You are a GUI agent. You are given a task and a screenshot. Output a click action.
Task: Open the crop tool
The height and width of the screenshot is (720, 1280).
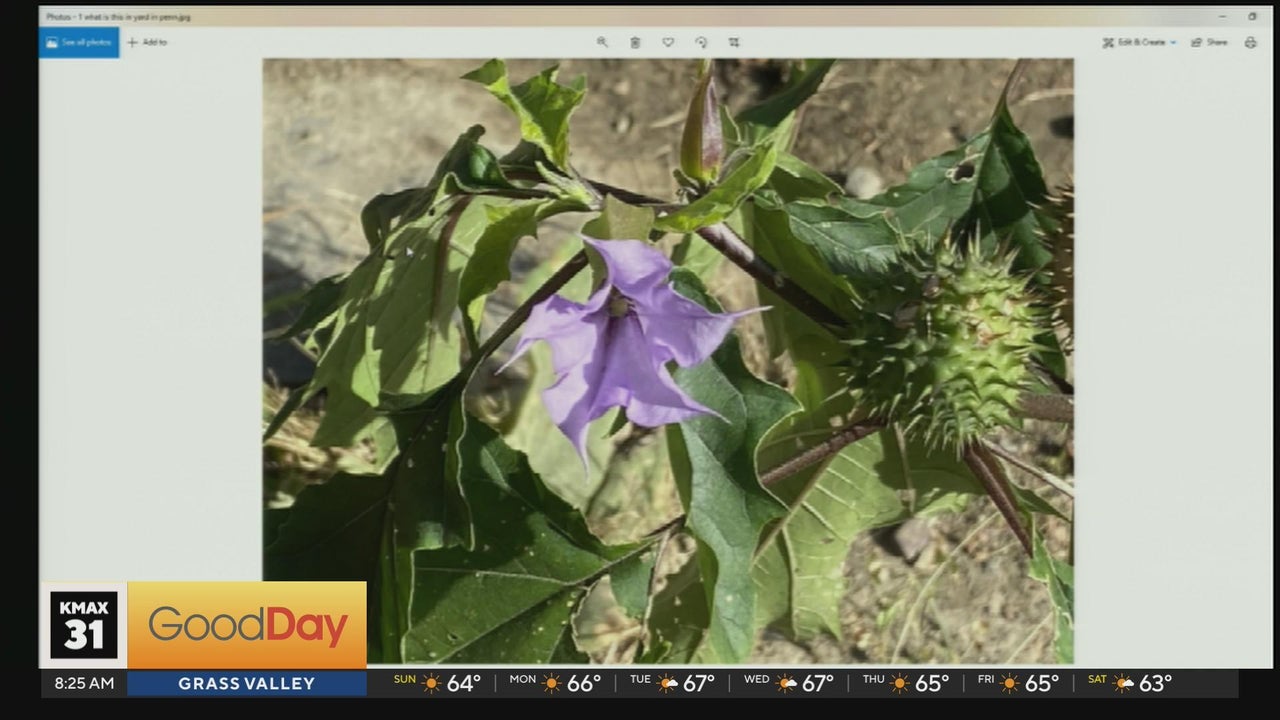coord(734,42)
